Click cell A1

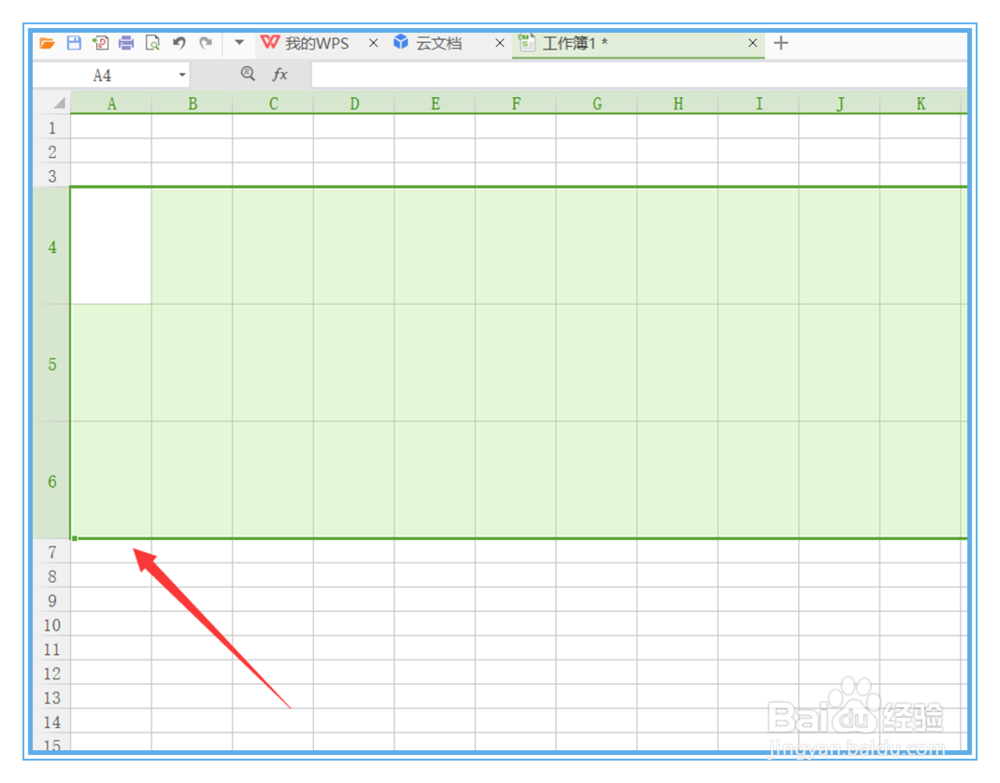pos(111,128)
